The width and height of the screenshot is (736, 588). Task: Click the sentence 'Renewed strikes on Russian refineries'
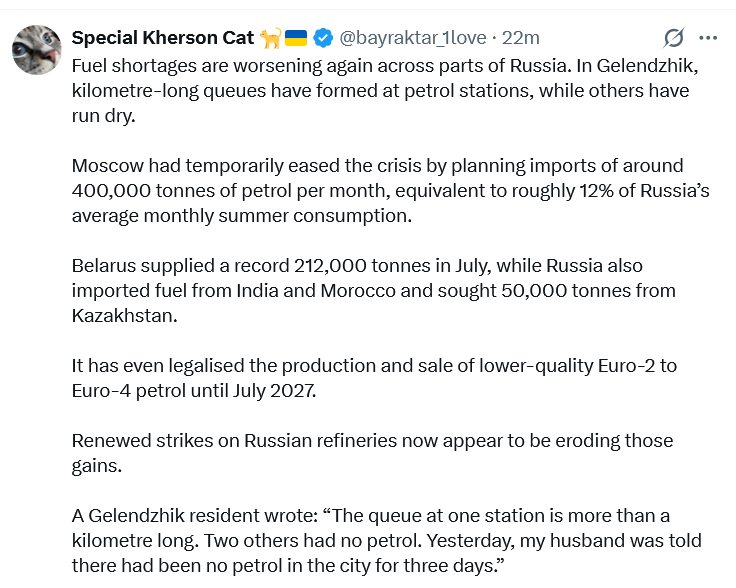pos(372,453)
